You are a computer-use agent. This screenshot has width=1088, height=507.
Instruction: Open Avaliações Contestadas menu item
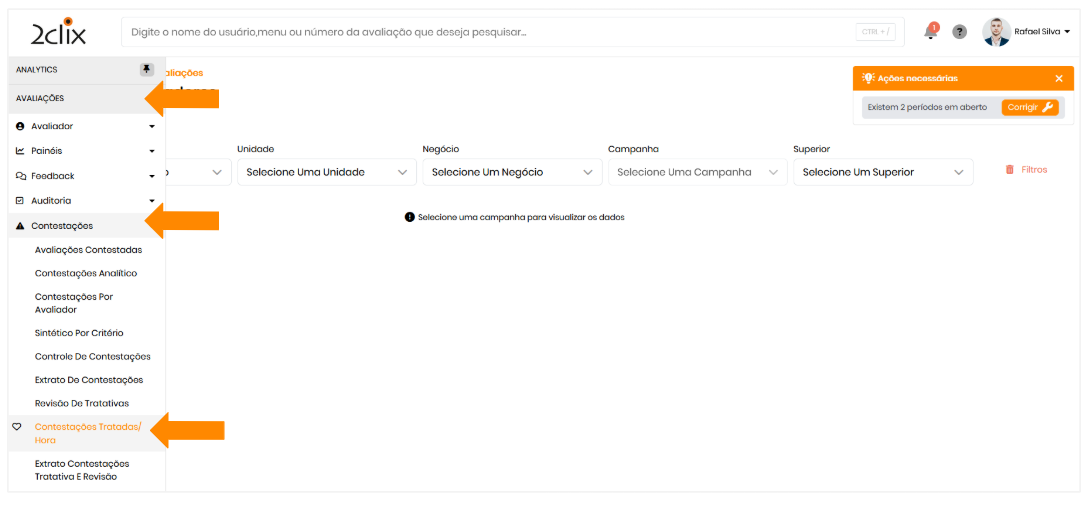[88, 250]
